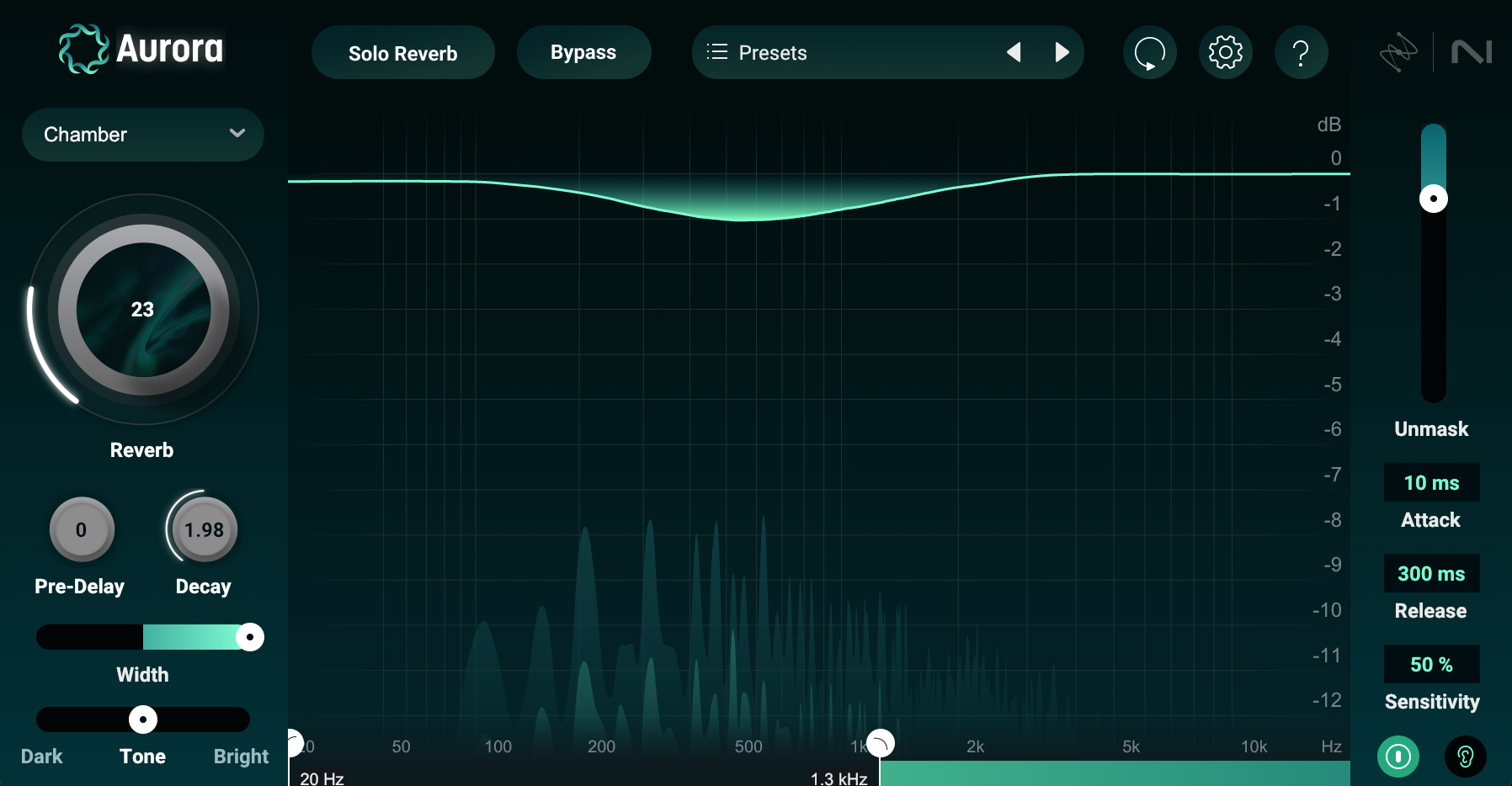
Task: Open settings via the gear icon
Action: [x=1225, y=52]
